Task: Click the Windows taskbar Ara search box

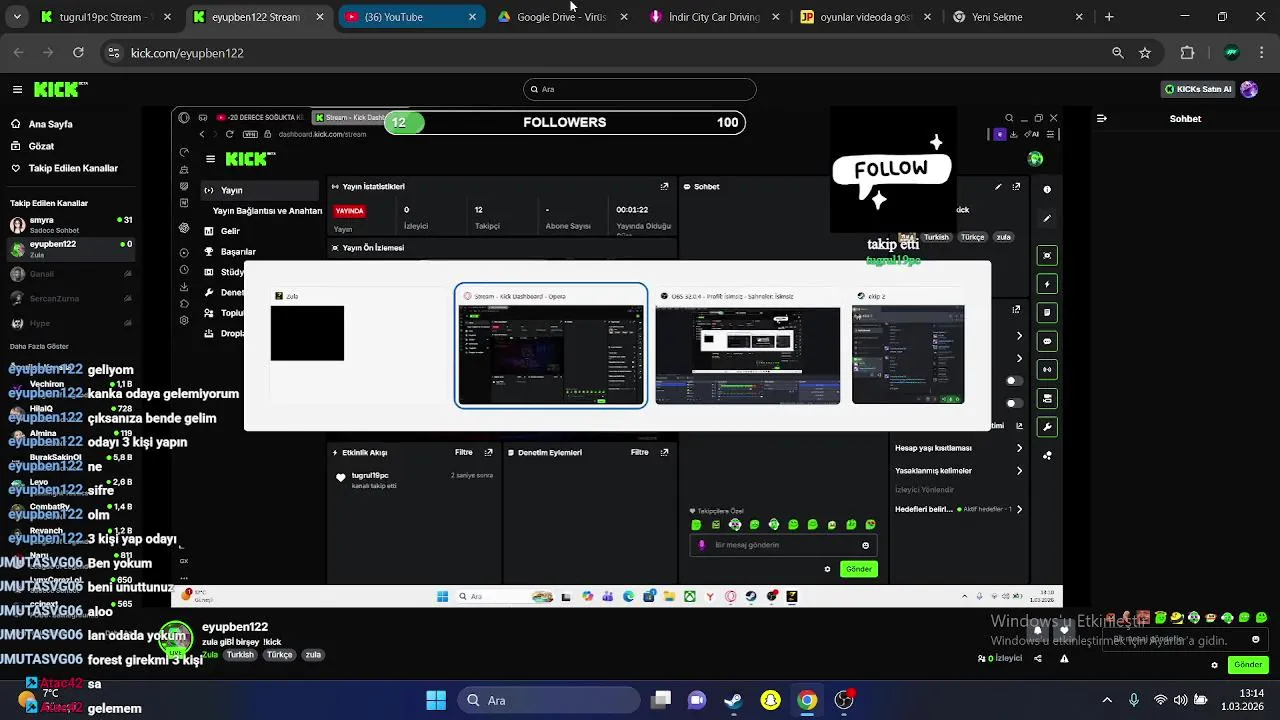Action: pyautogui.click(x=548, y=700)
